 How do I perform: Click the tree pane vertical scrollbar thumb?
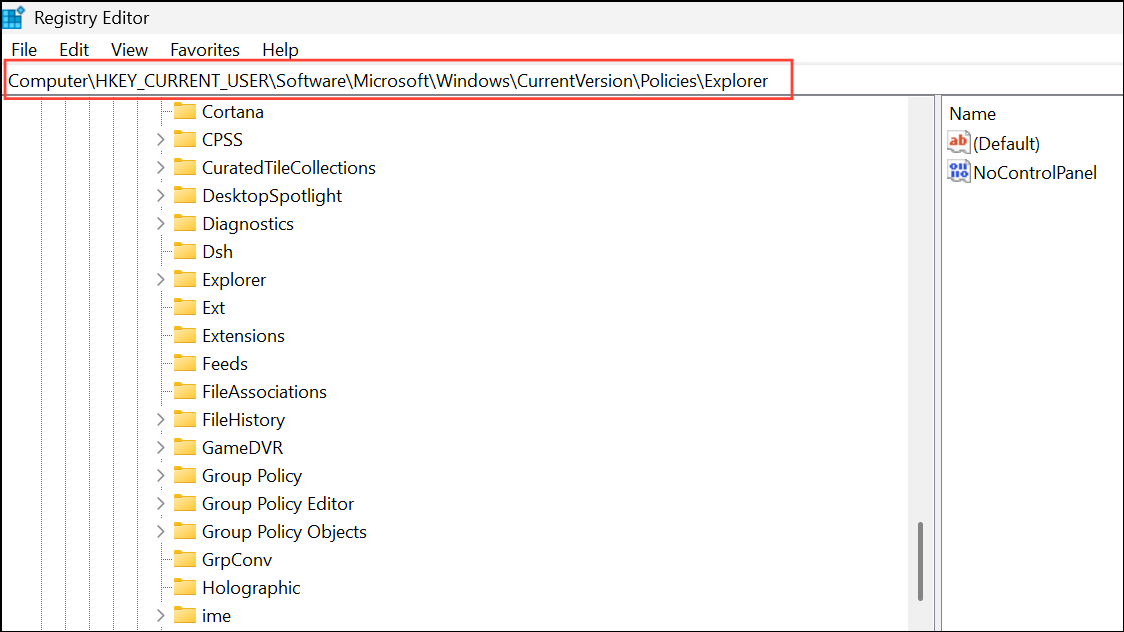point(920,561)
